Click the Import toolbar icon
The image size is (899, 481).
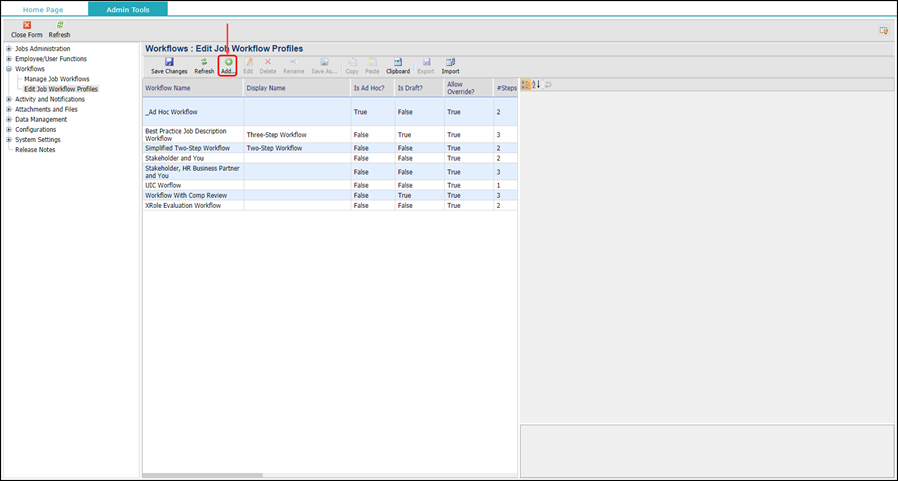coord(451,62)
